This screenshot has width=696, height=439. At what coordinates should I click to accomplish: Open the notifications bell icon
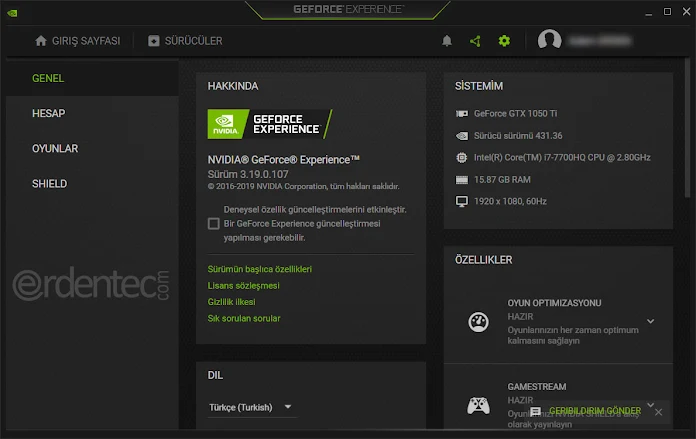click(x=447, y=41)
